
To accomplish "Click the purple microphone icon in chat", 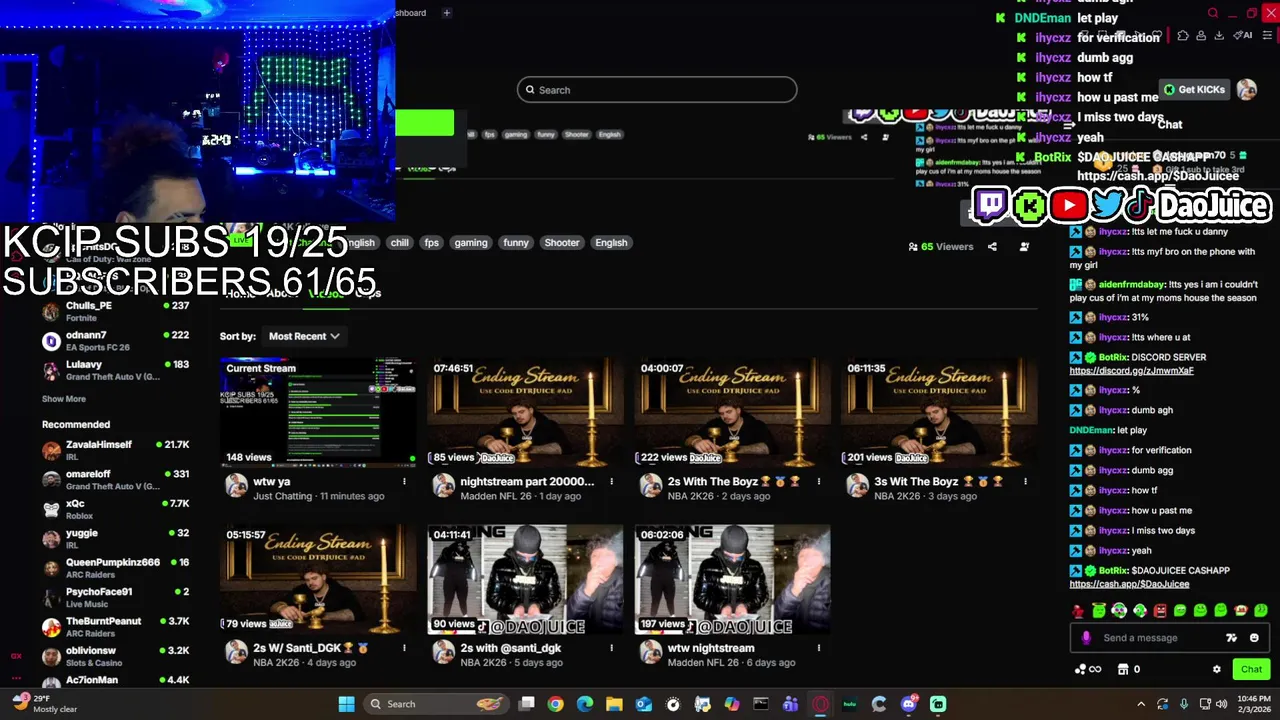I will click(1086, 638).
